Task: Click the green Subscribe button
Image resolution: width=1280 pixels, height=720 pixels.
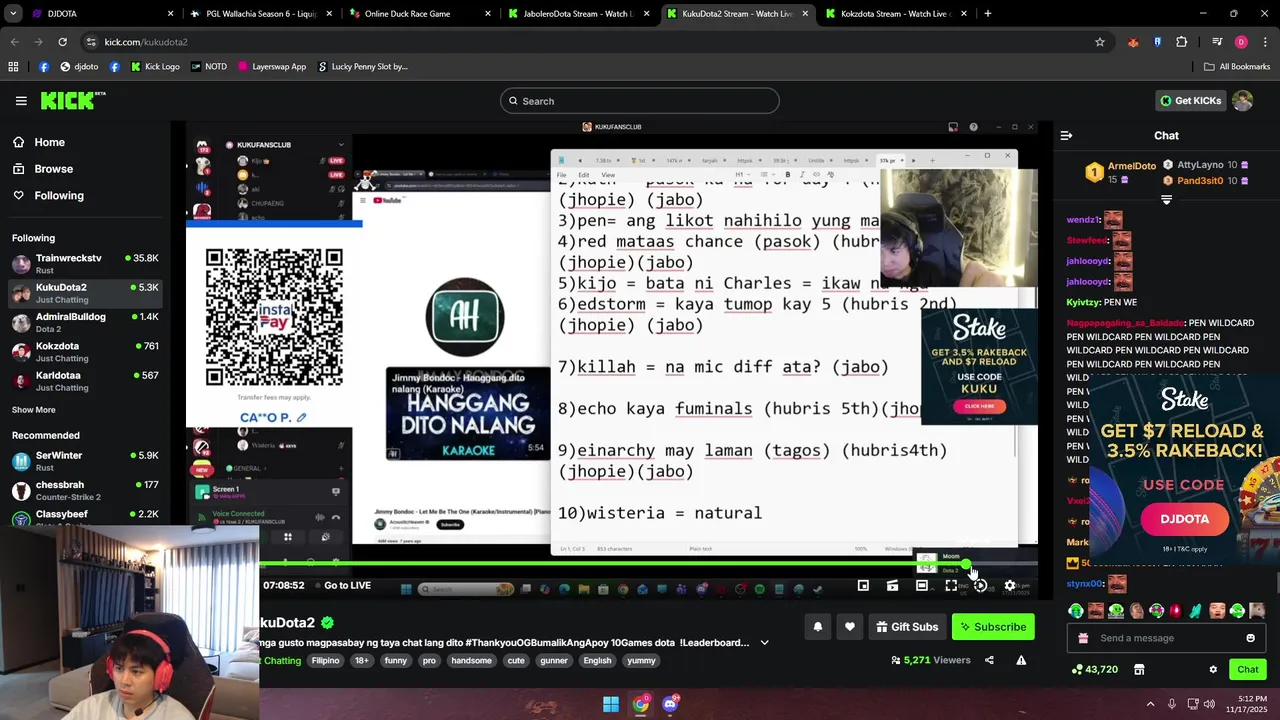Action: click(x=993, y=627)
